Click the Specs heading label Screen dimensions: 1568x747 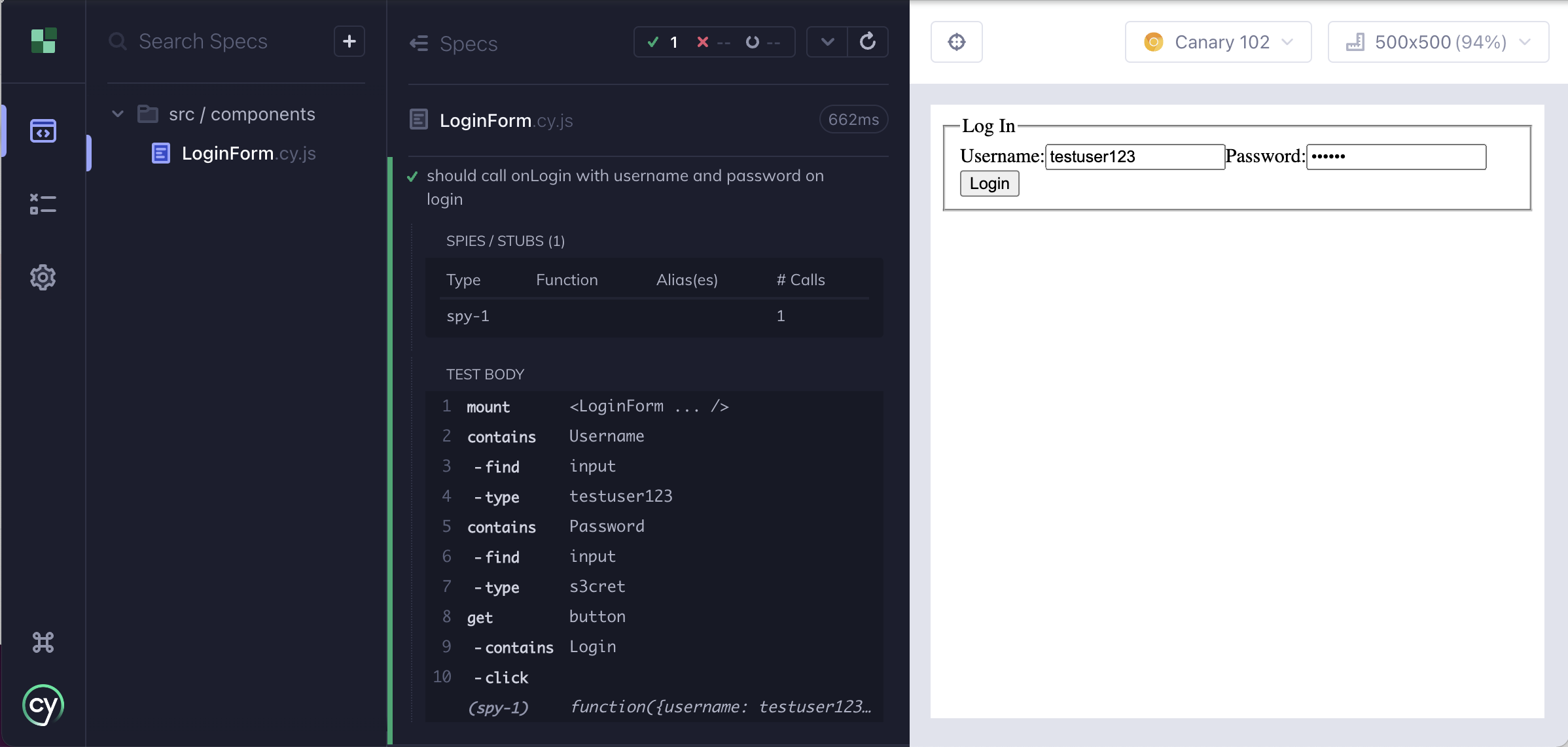click(x=469, y=43)
